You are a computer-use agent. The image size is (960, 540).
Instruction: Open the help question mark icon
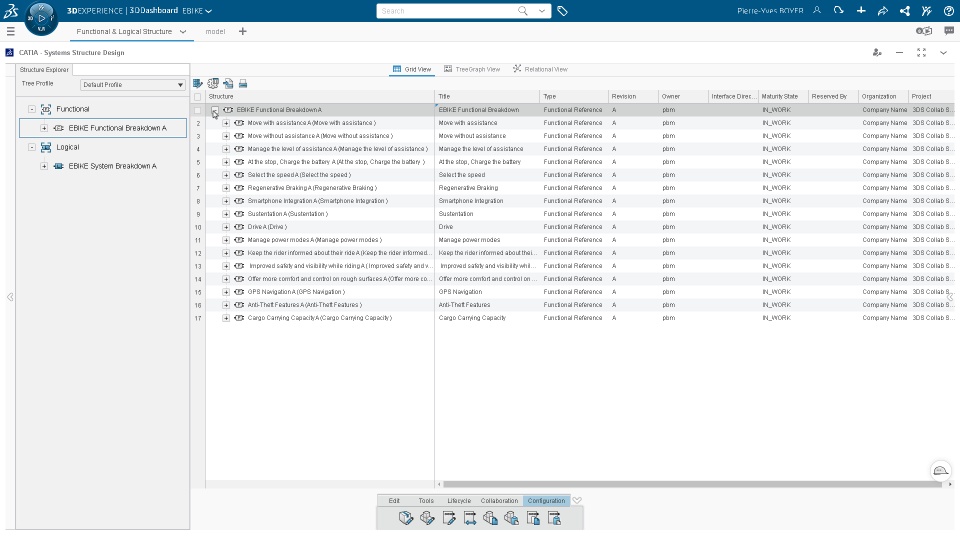coord(948,10)
